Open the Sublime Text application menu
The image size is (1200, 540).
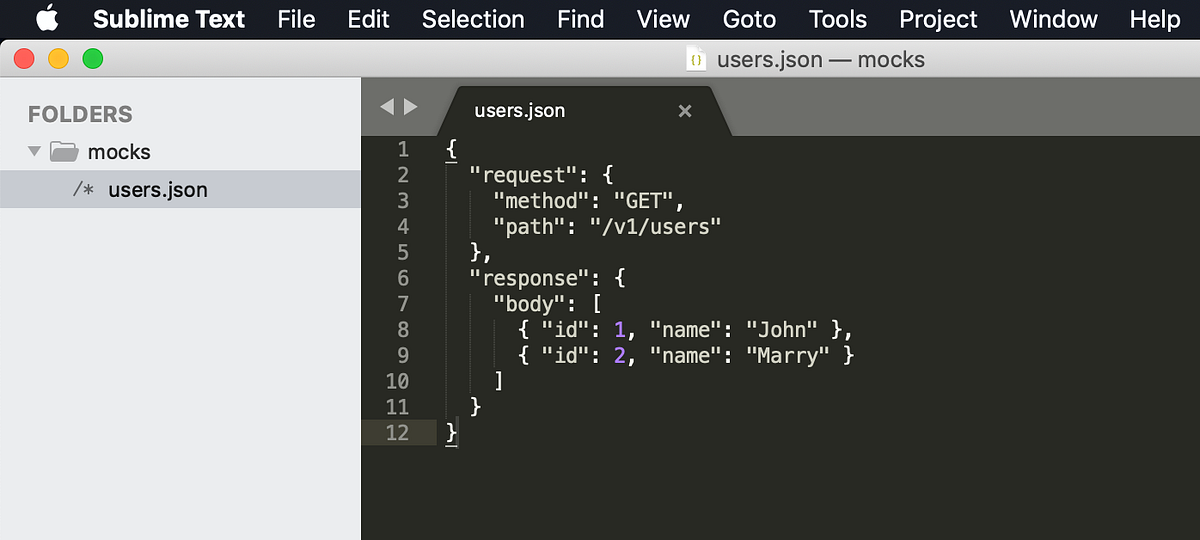coord(169,19)
